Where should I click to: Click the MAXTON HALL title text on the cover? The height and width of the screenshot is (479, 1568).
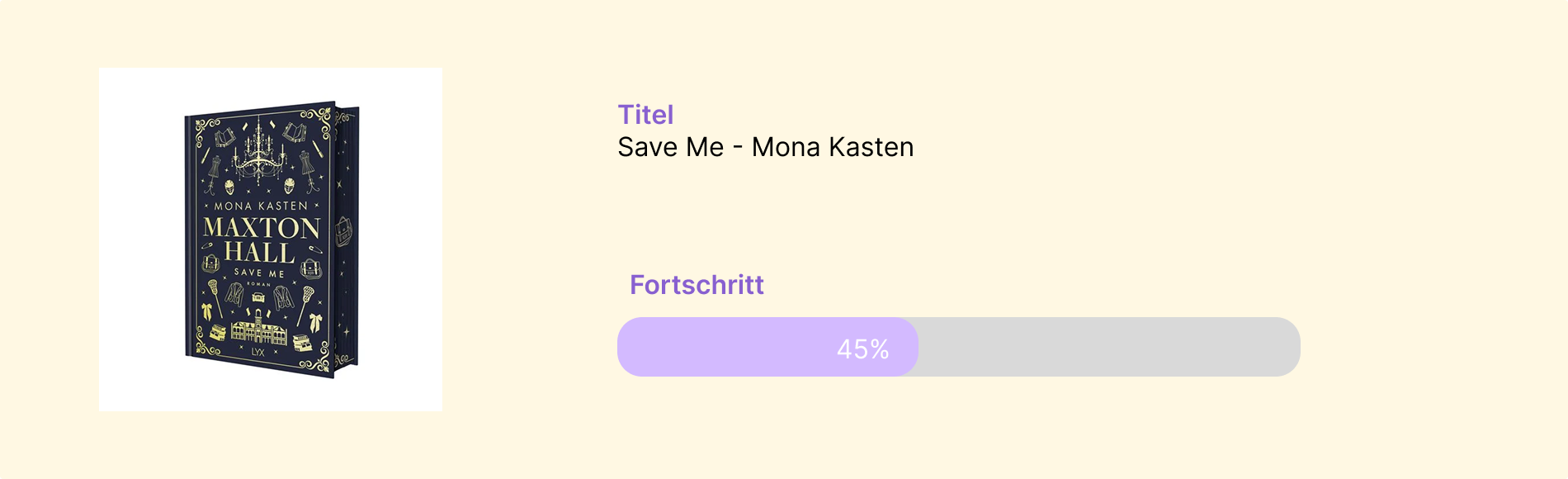261,239
